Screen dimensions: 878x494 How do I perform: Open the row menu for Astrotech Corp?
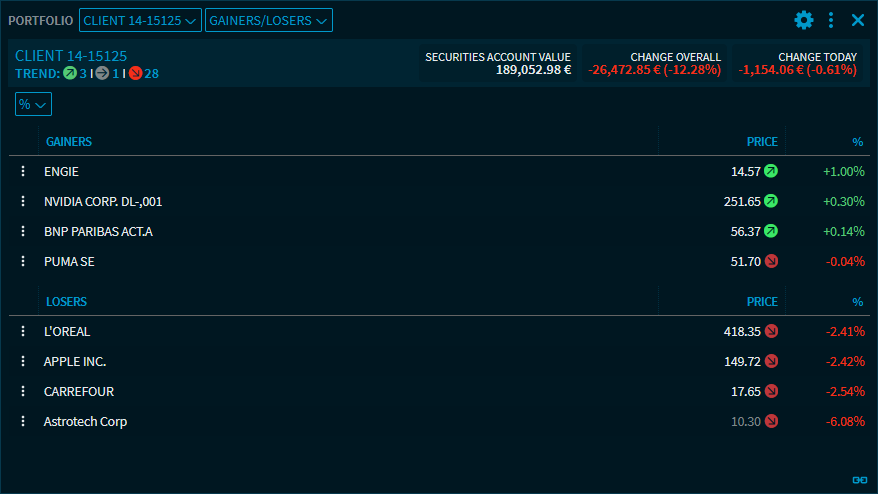pos(23,422)
